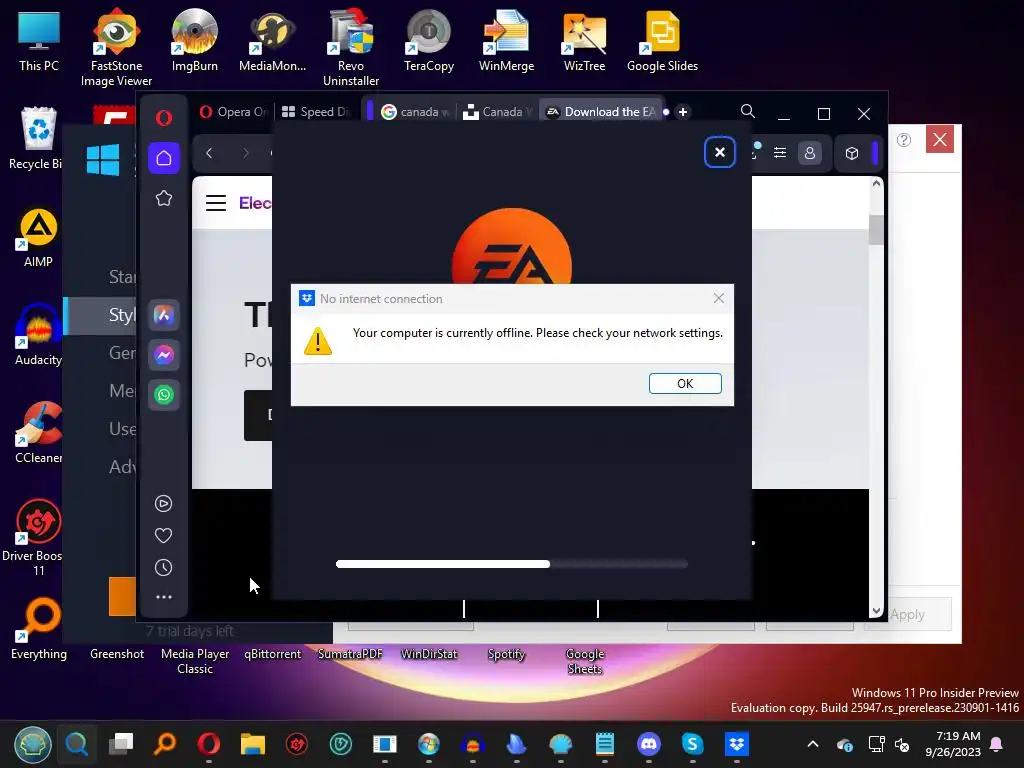The height and width of the screenshot is (768, 1024).
Task: Open Task View on the taskbar
Action: point(121,744)
